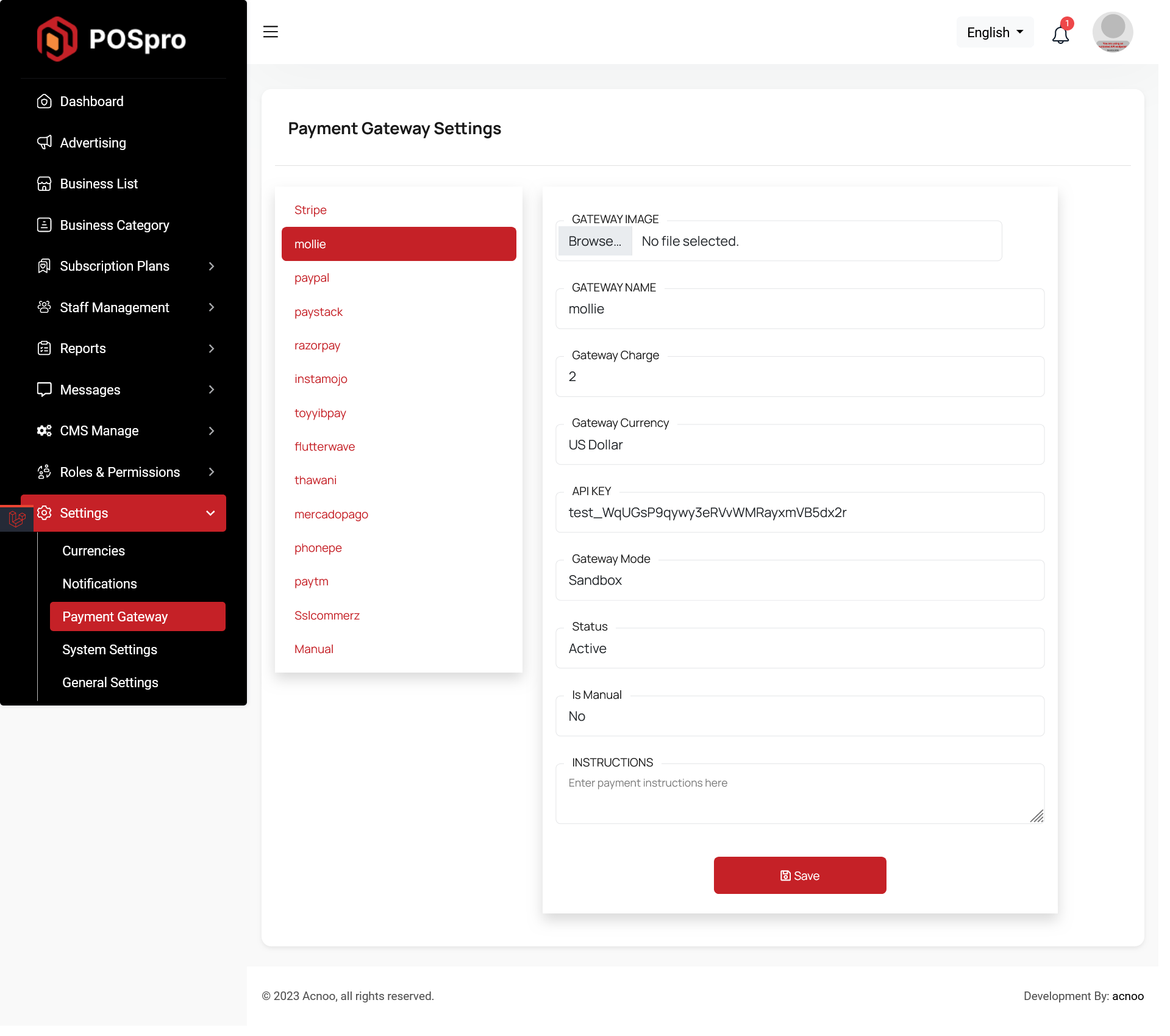Open the Gateway Mode Sandbox selector
The height and width of the screenshot is (1036, 1170).
pos(799,581)
